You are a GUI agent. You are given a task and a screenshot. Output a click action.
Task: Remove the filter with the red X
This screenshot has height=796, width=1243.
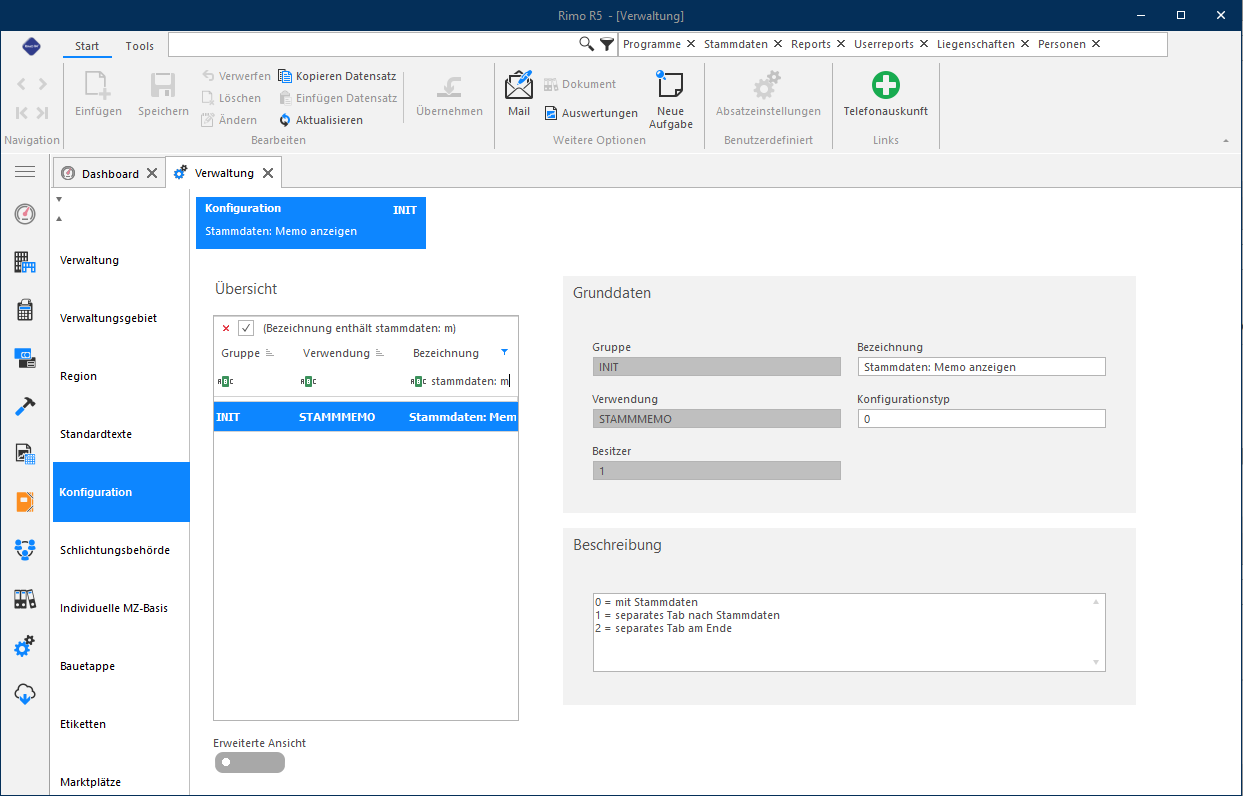(x=226, y=328)
